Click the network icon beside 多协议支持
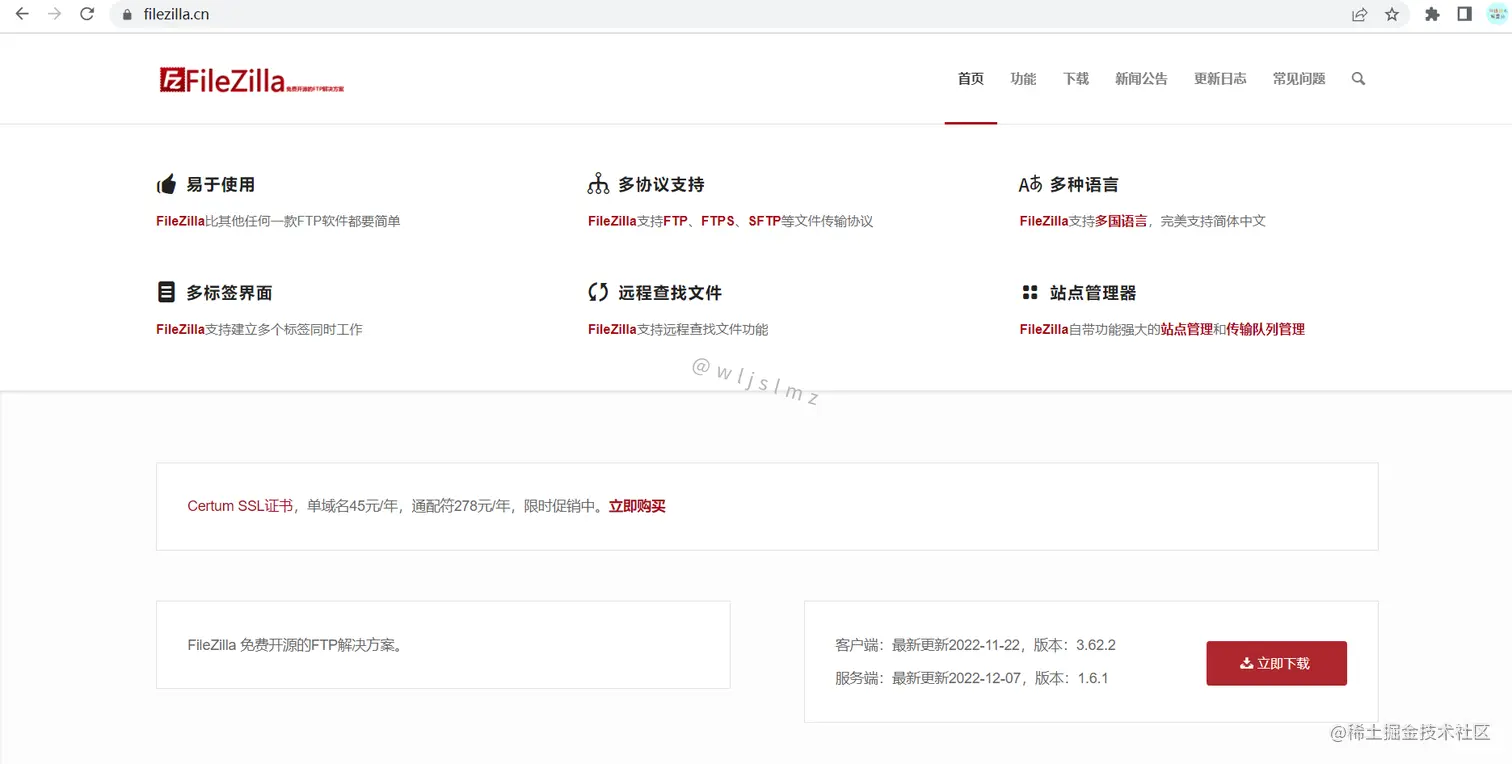This screenshot has width=1512, height=764. 598,184
